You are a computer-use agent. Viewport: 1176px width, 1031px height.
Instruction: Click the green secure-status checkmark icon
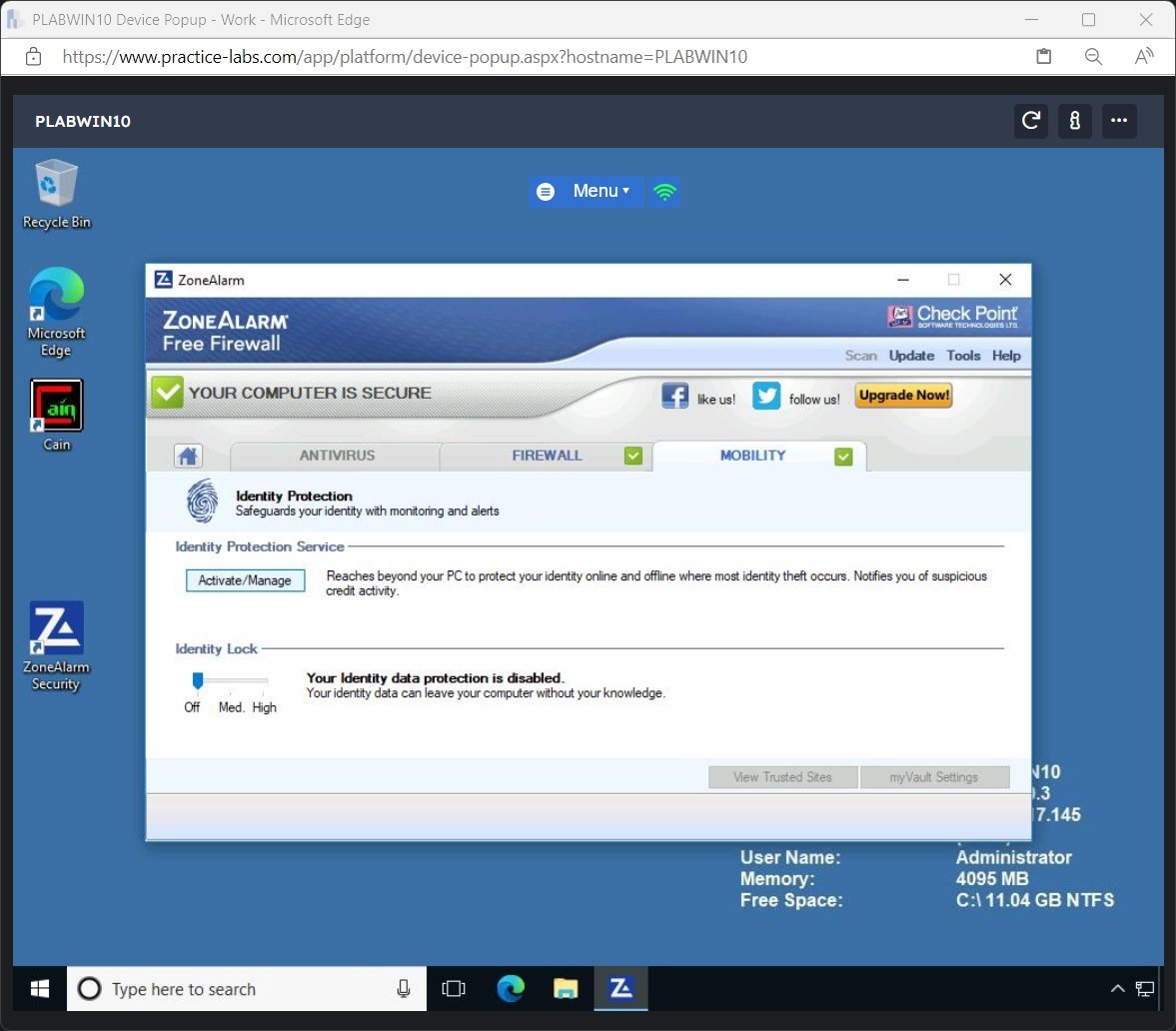[166, 392]
